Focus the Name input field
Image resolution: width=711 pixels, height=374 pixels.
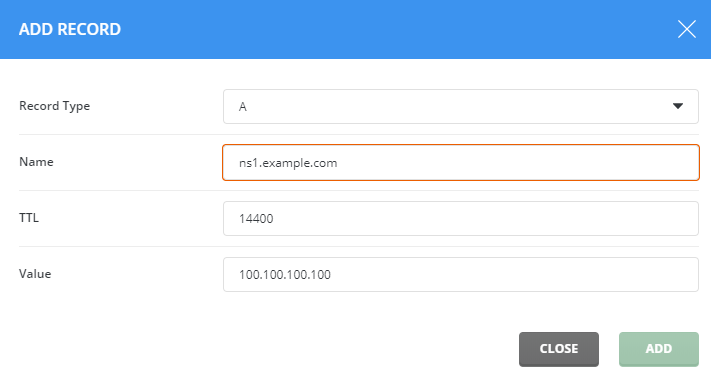tap(461, 163)
